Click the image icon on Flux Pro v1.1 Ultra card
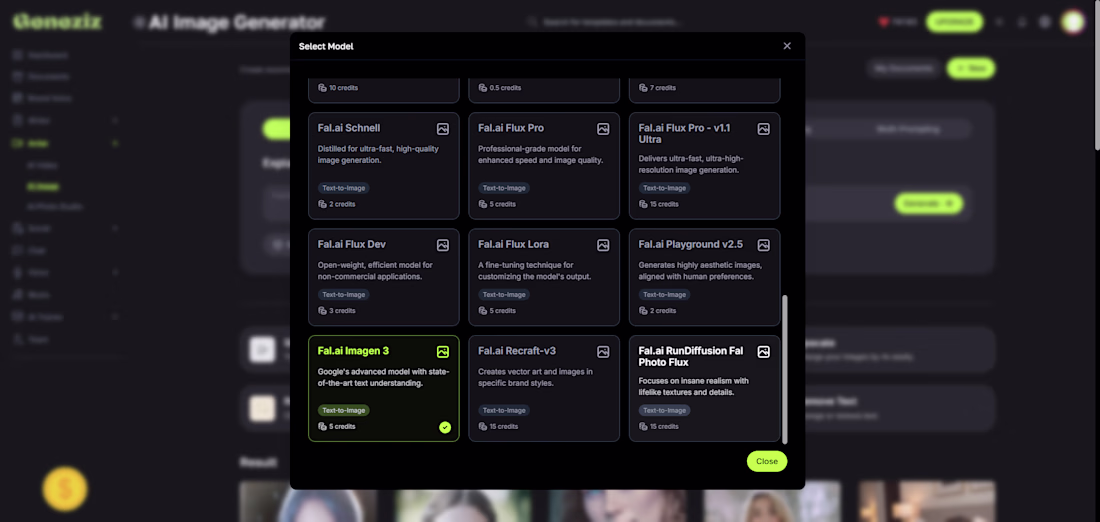Image resolution: width=1100 pixels, height=522 pixels. coord(764,129)
